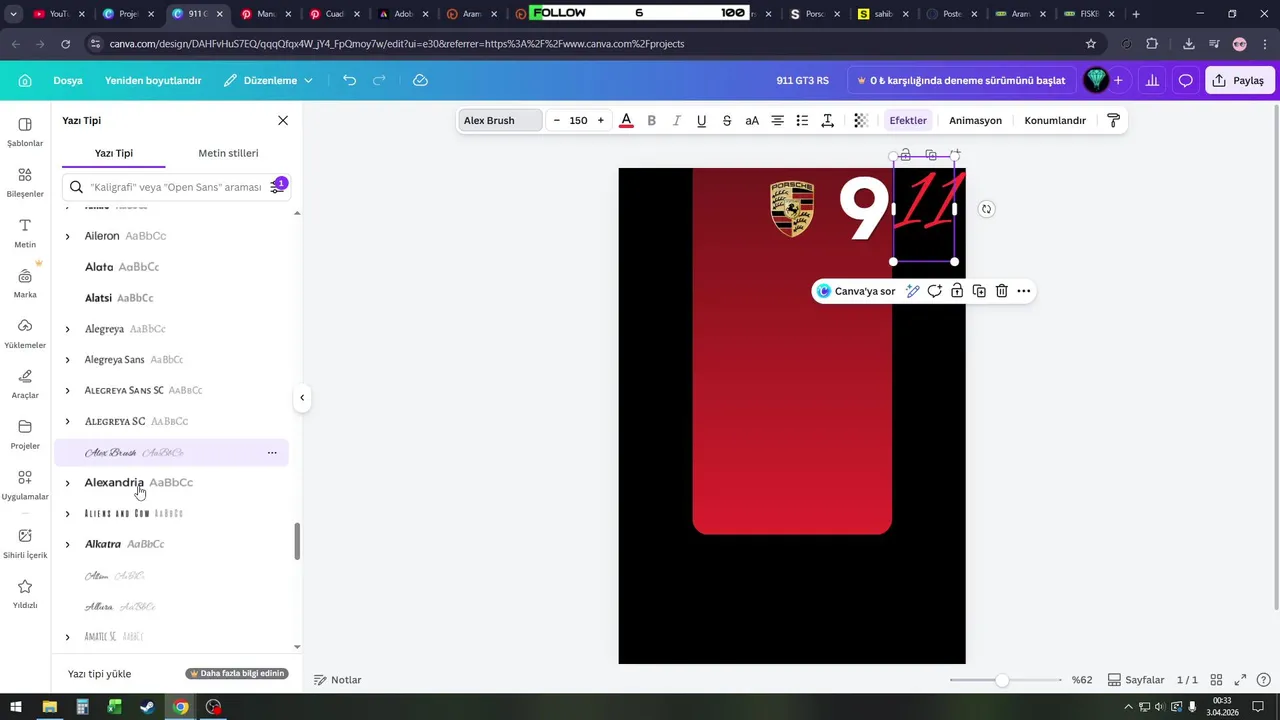Open the Sihirli İçerik panel
Viewport: 1280px width, 720px height.
(25, 543)
